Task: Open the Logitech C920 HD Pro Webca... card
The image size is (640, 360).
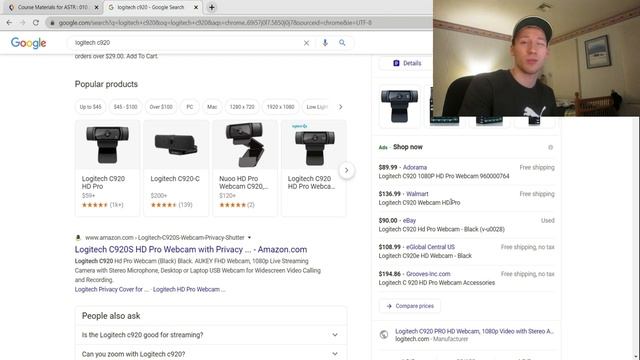Action: [x=313, y=168]
